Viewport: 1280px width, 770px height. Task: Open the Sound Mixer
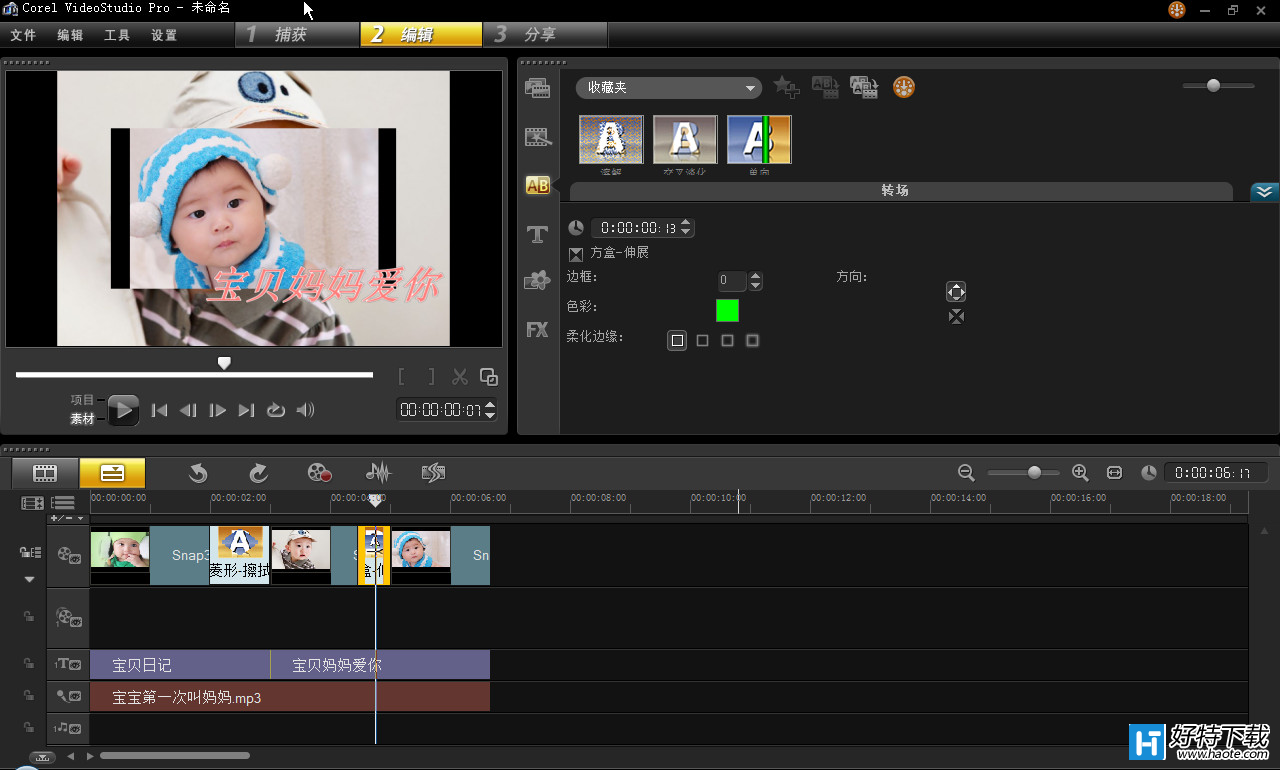[378, 473]
